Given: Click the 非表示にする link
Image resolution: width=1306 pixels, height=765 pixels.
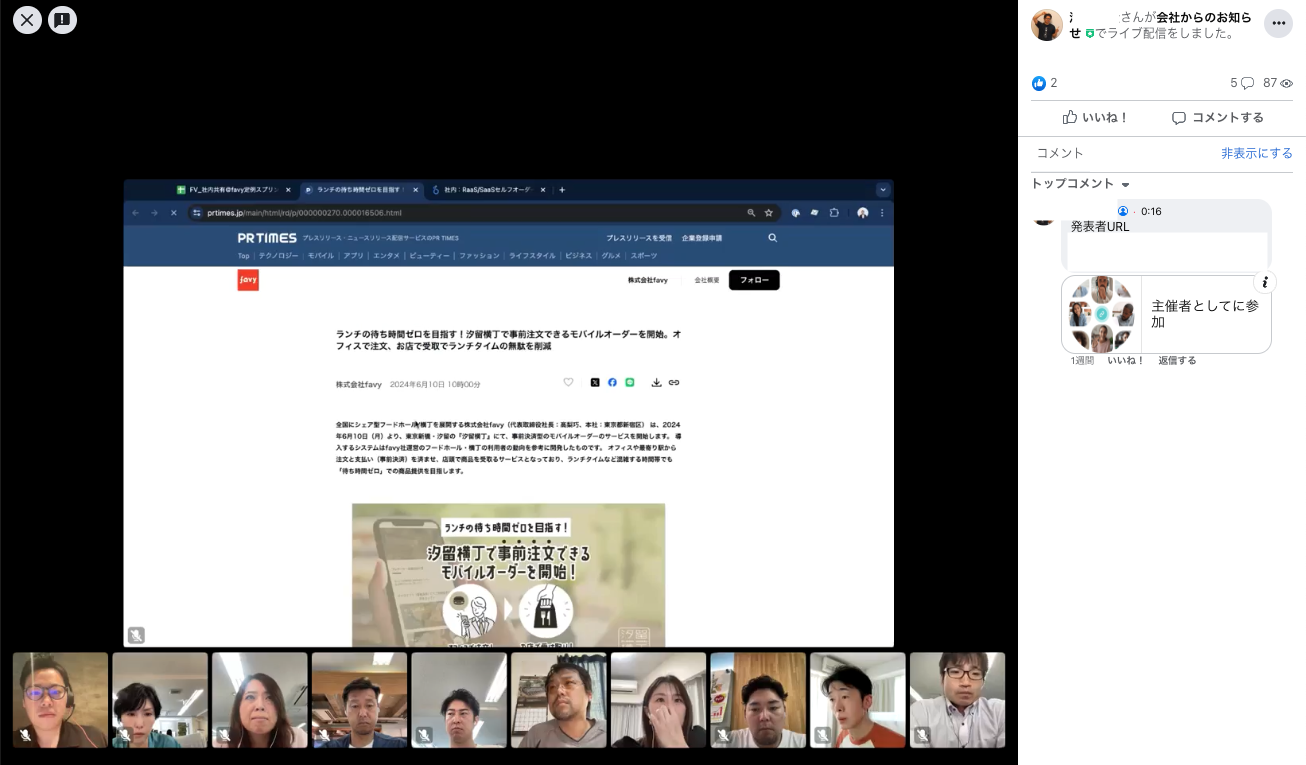Looking at the screenshot, I should tap(1256, 153).
